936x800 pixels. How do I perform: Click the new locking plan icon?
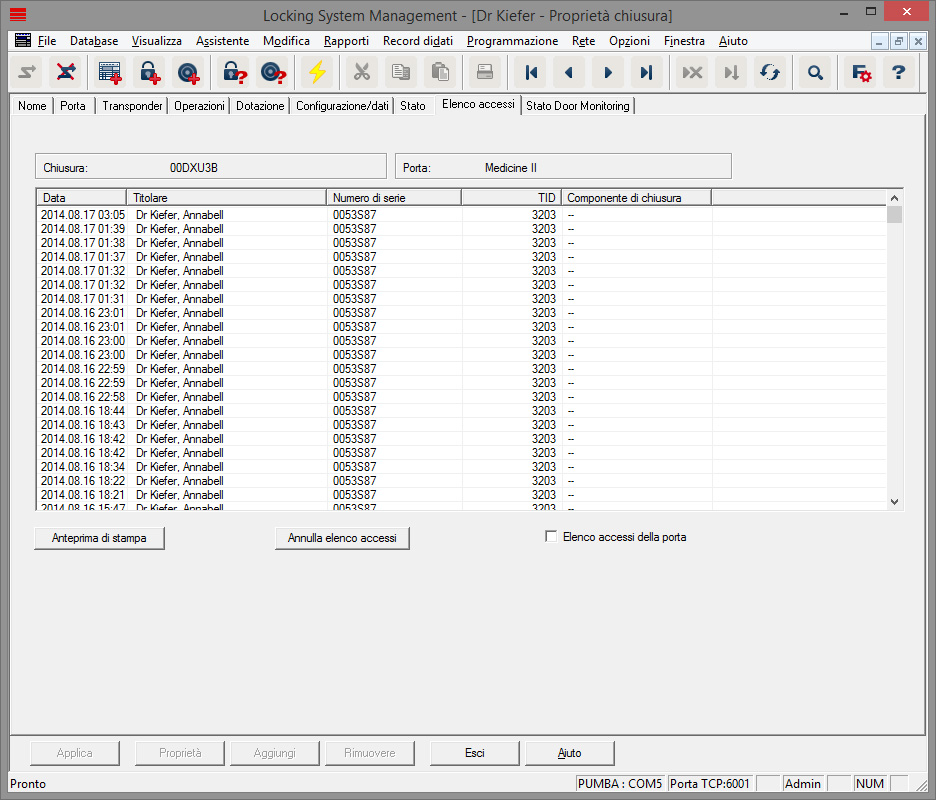pyautogui.click(x=109, y=73)
